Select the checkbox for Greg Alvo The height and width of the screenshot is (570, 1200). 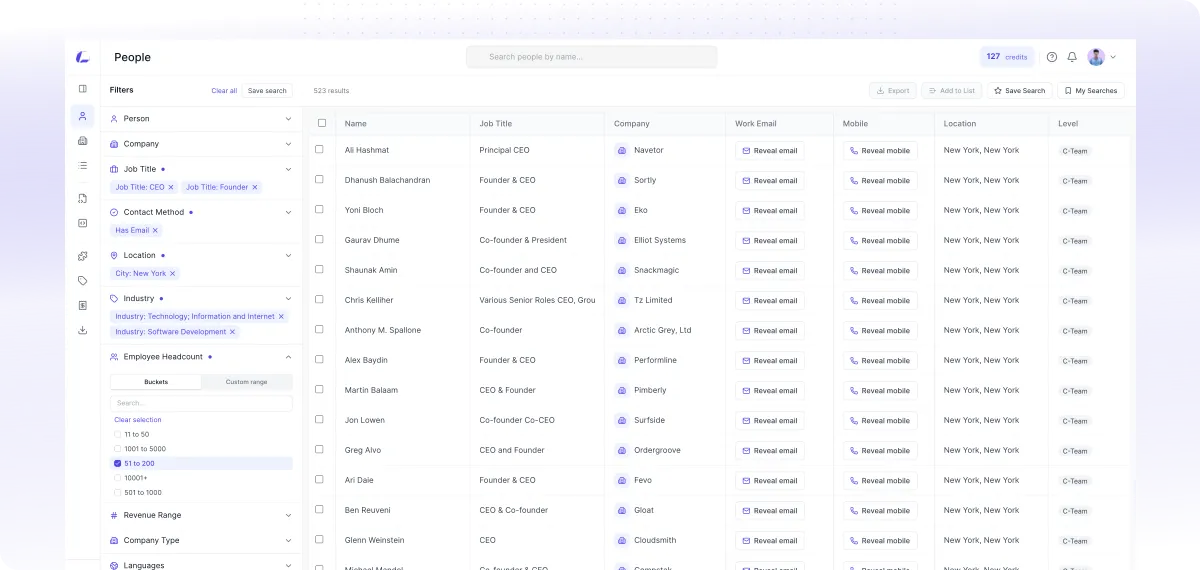point(320,449)
